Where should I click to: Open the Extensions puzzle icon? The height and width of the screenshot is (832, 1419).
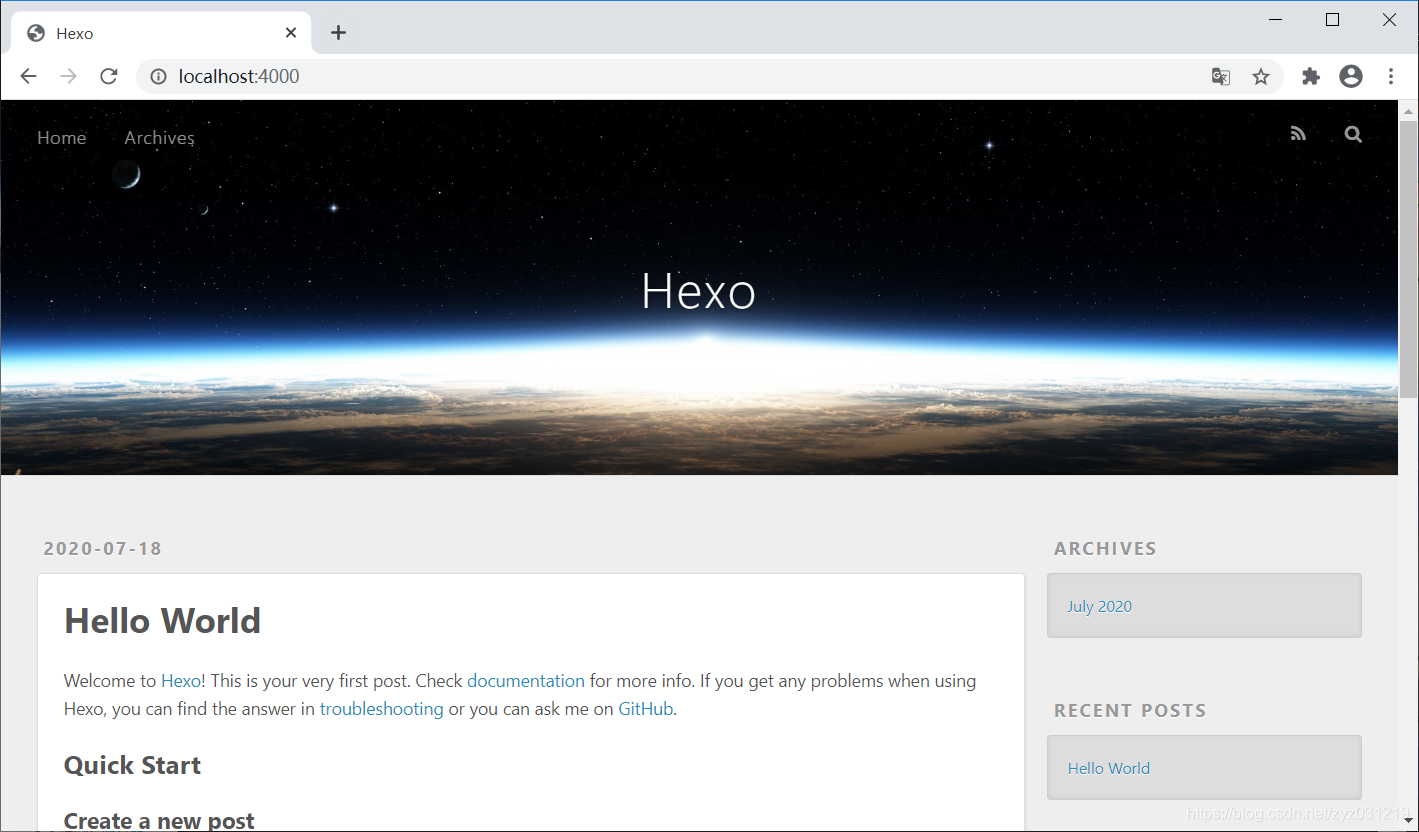click(1311, 76)
